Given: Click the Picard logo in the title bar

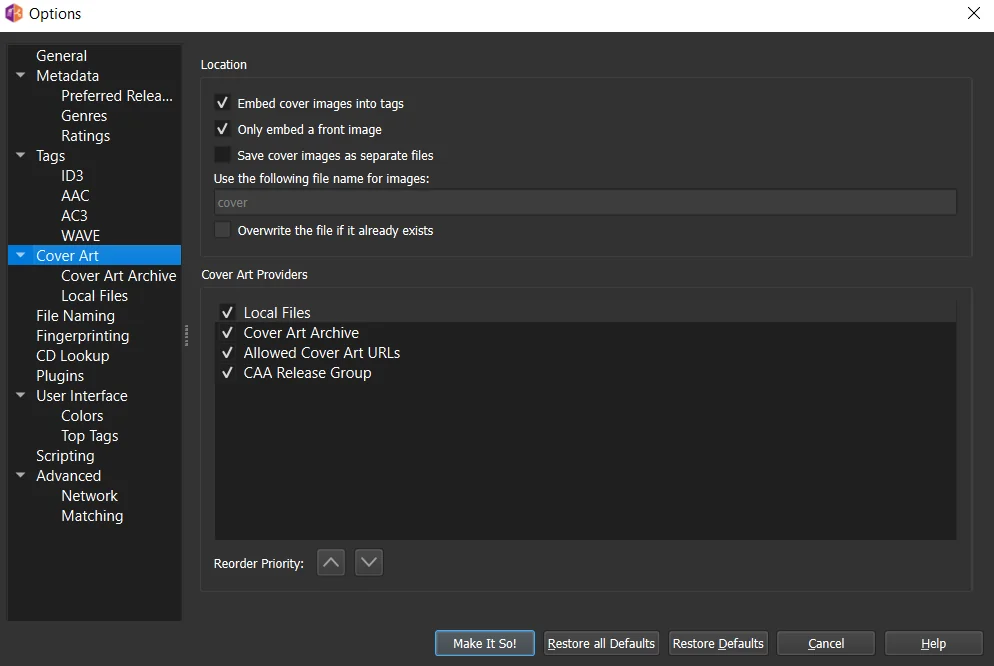Looking at the screenshot, I should tap(14, 14).
